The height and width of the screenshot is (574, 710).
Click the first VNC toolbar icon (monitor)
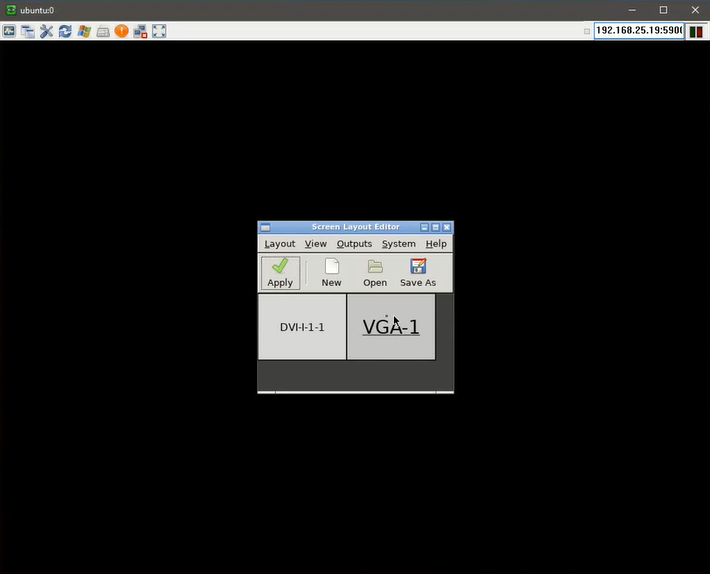click(9, 31)
